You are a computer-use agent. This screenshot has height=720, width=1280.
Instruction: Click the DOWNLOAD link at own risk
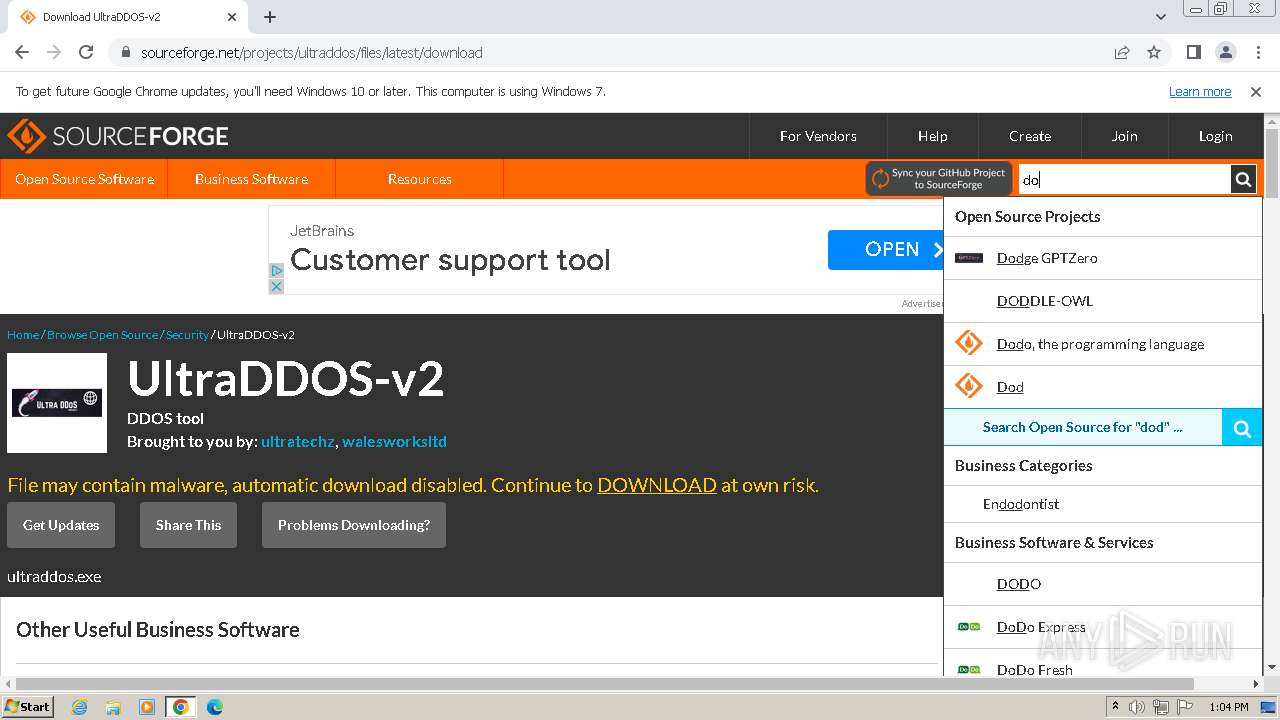(x=657, y=485)
